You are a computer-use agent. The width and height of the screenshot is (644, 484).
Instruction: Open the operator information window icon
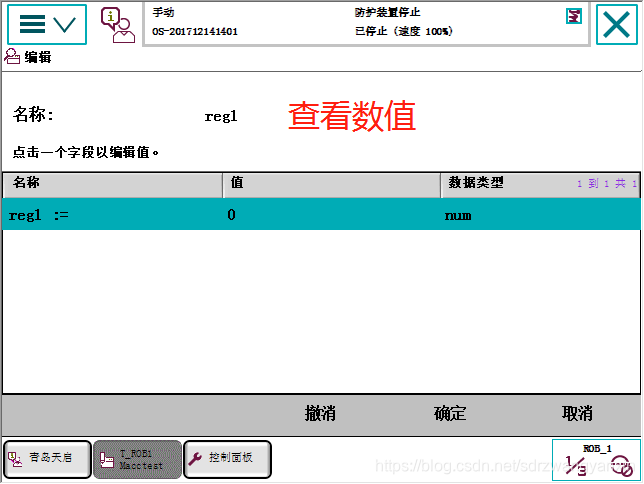[x=118, y=25]
